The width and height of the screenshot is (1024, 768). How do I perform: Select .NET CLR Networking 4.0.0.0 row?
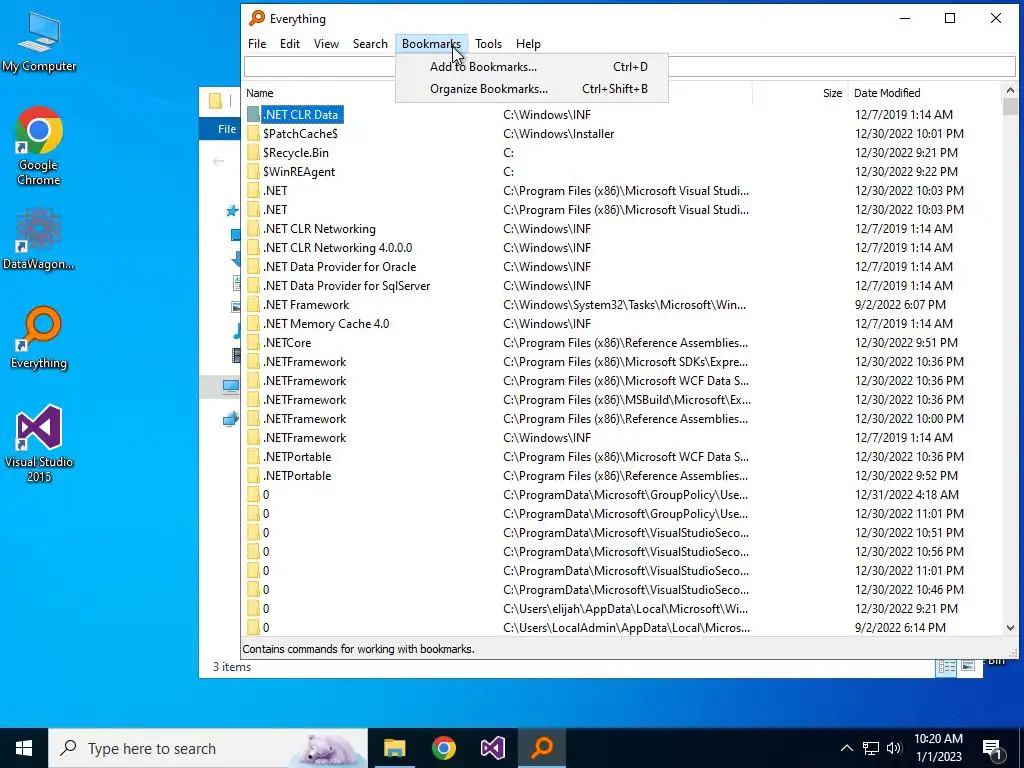[623, 248]
